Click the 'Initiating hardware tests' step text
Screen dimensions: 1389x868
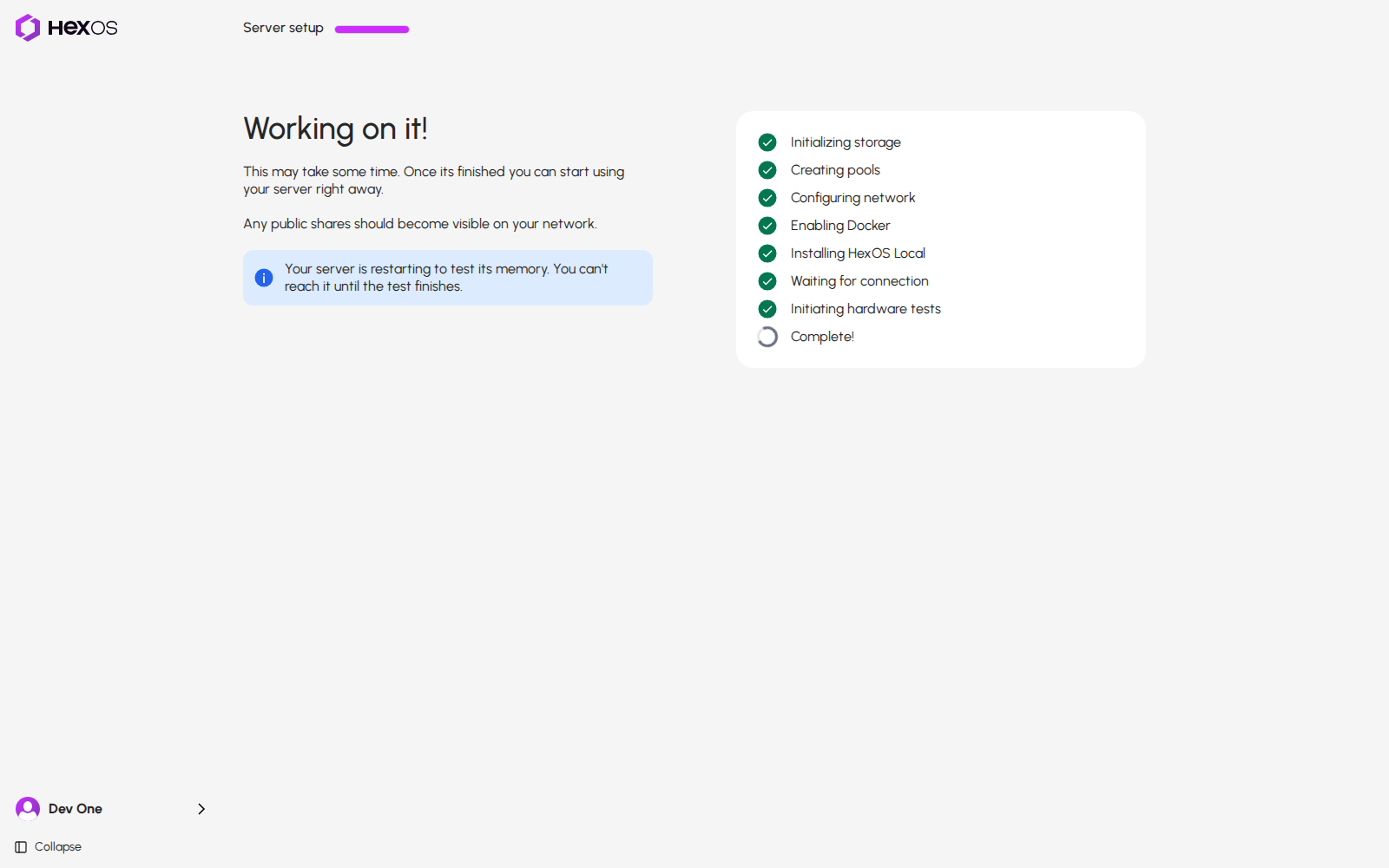pyautogui.click(x=866, y=309)
